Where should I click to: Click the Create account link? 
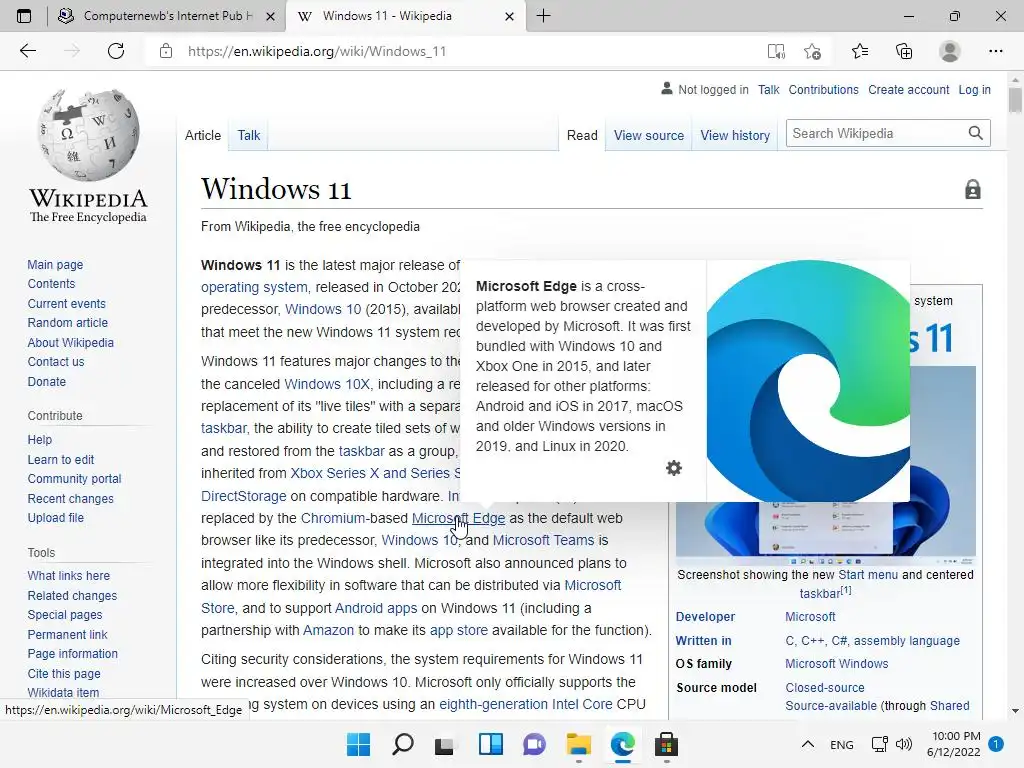[x=908, y=89]
